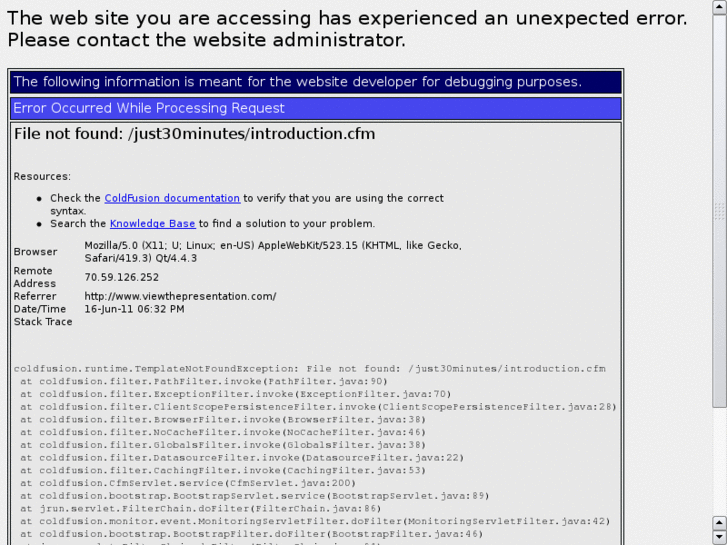This screenshot has width=727, height=545.
Task: Click the lower scroll up arrow button
Action: [x=720, y=523]
